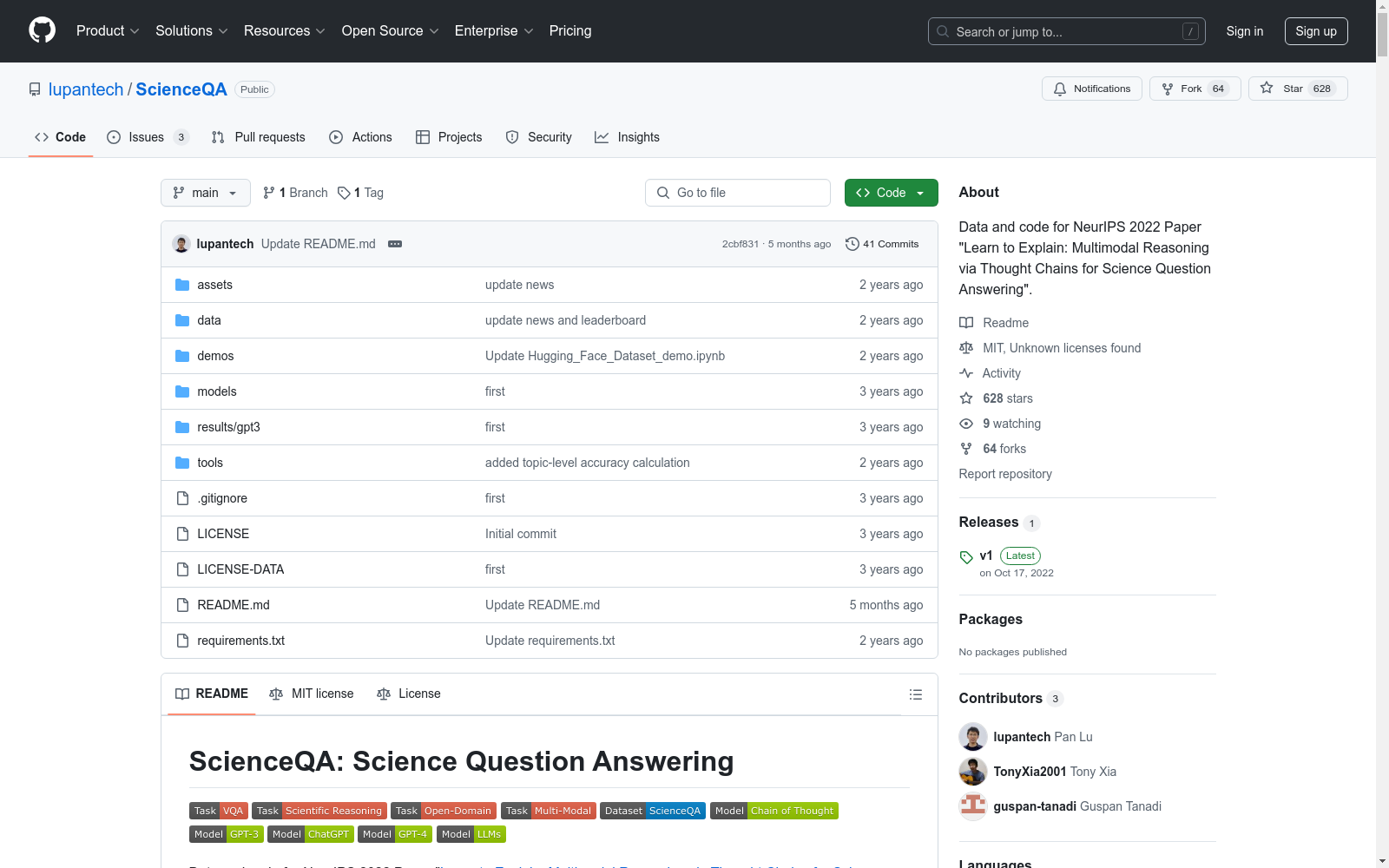Click Report repository link
Screen dimensions: 1389x868
pos(1005,474)
